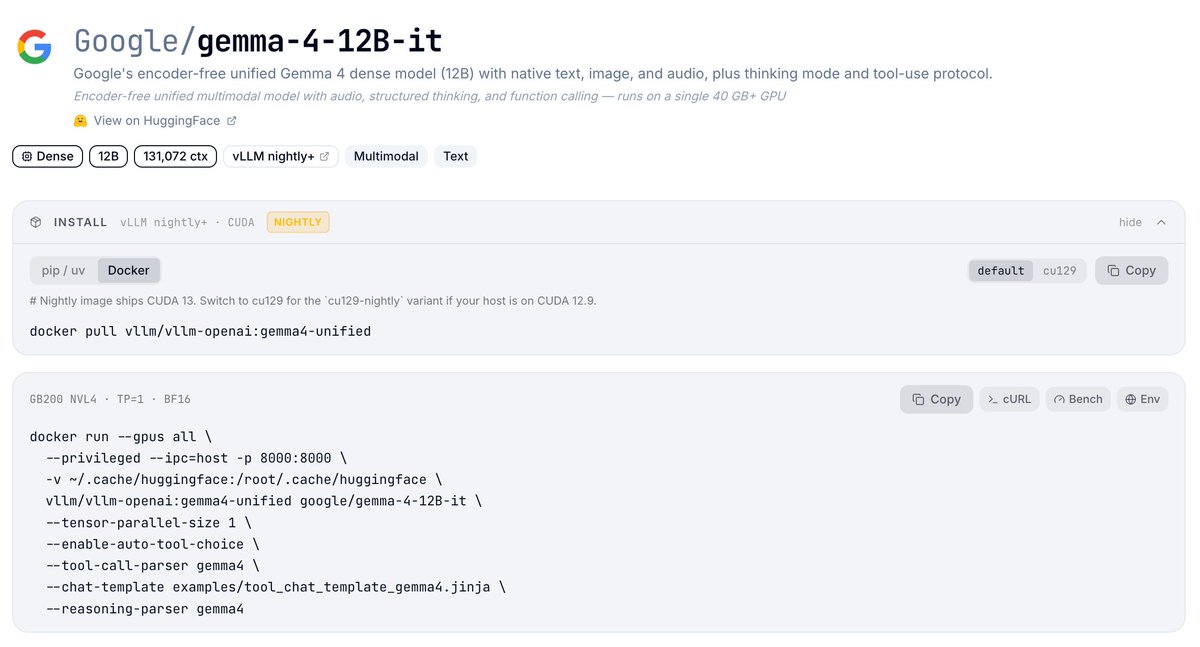Image resolution: width=1200 pixels, height=647 pixels.
Task: Click the hide label of install panel
Action: click(x=1130, y=222)
